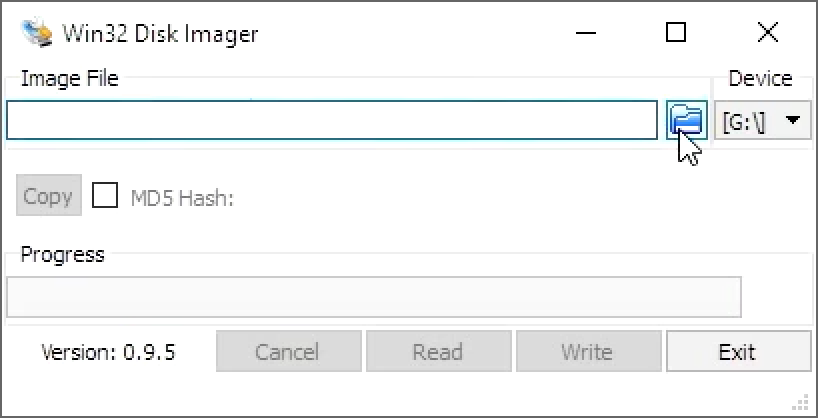
Task: Click the empty Progress bar
Action: tap(374, 297)
